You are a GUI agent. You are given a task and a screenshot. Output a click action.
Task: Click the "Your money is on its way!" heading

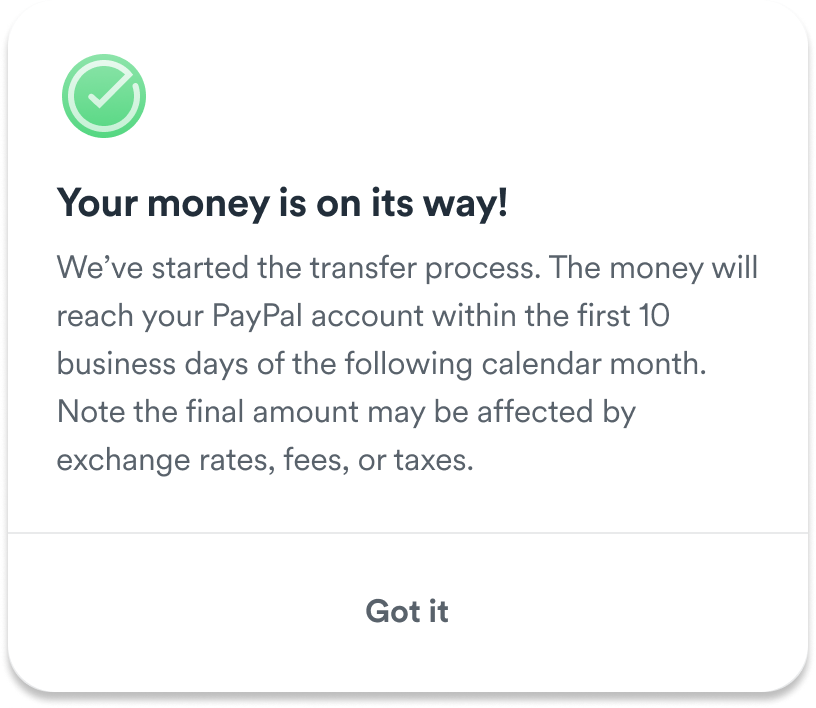tap(283, 204)
